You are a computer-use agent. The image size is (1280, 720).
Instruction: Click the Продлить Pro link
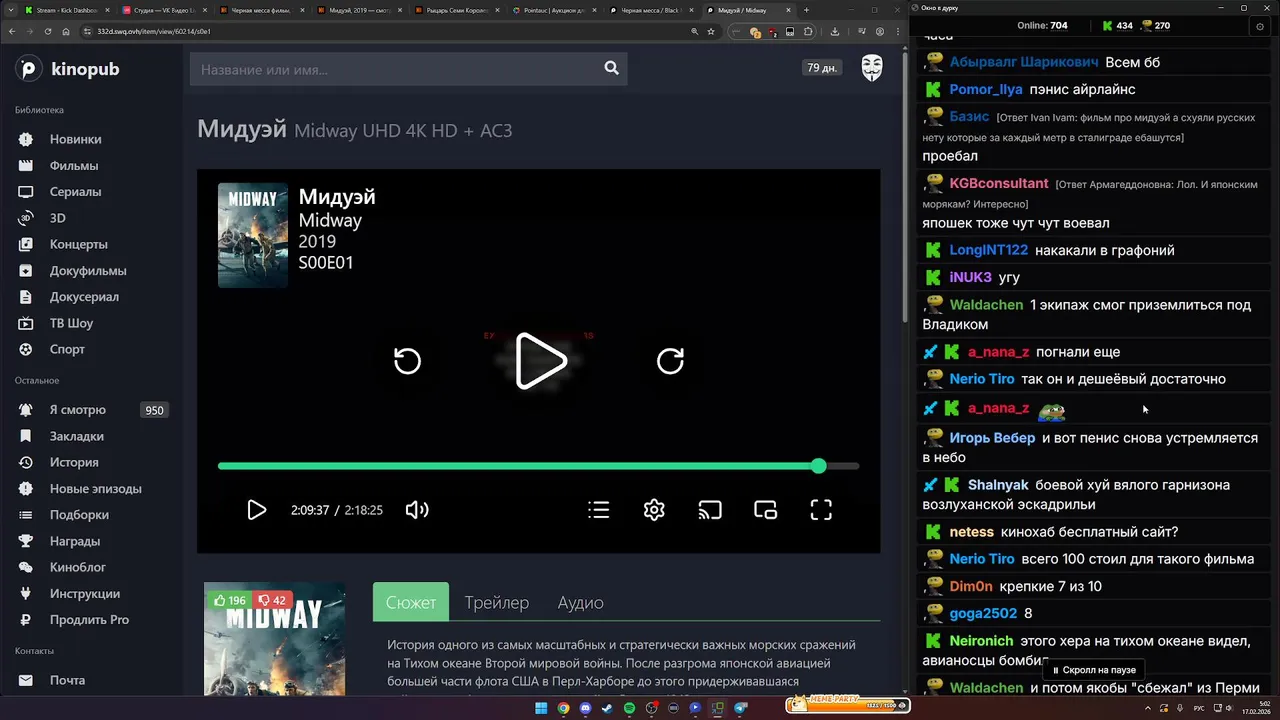tap(89, 620)
